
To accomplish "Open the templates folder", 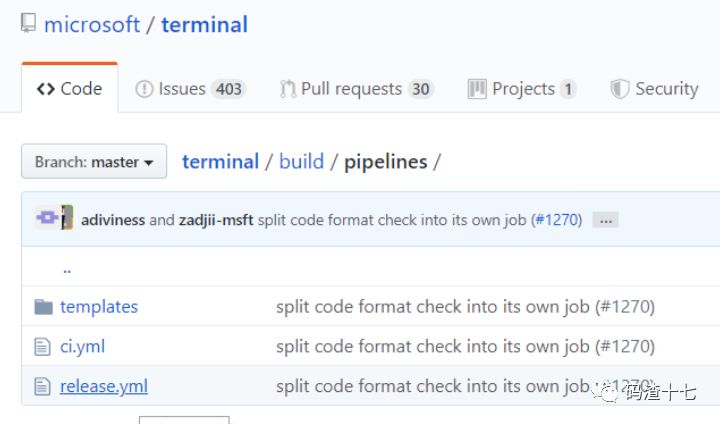I will coord(99,307).
